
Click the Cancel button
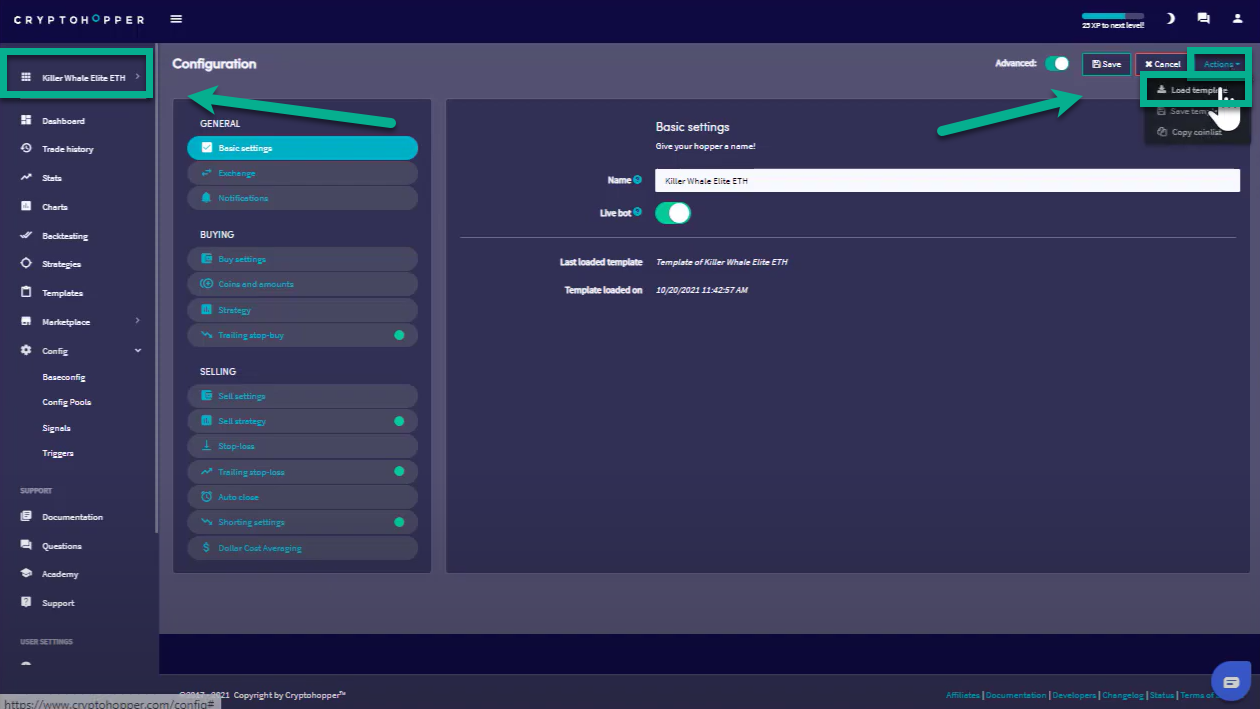pyautogui.click(x=1162, y=64)
